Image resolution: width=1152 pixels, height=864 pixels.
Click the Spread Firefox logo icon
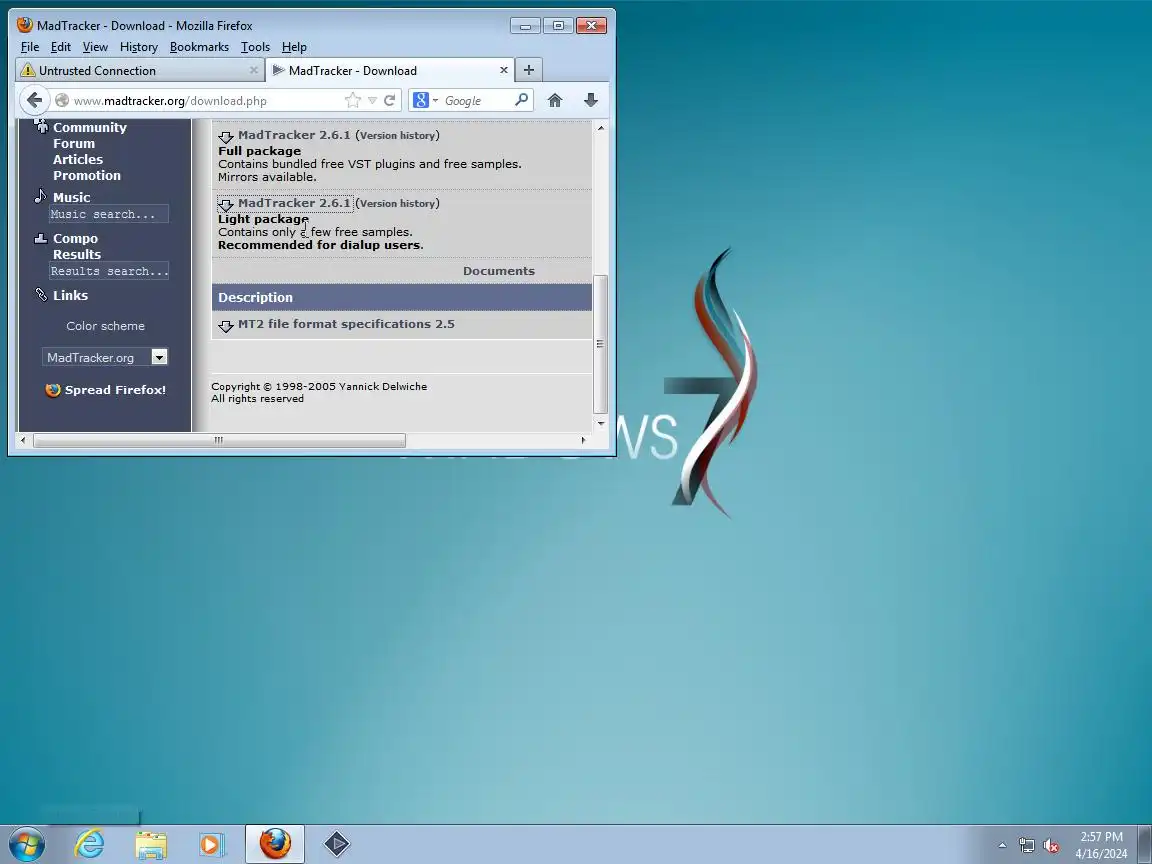53,390
